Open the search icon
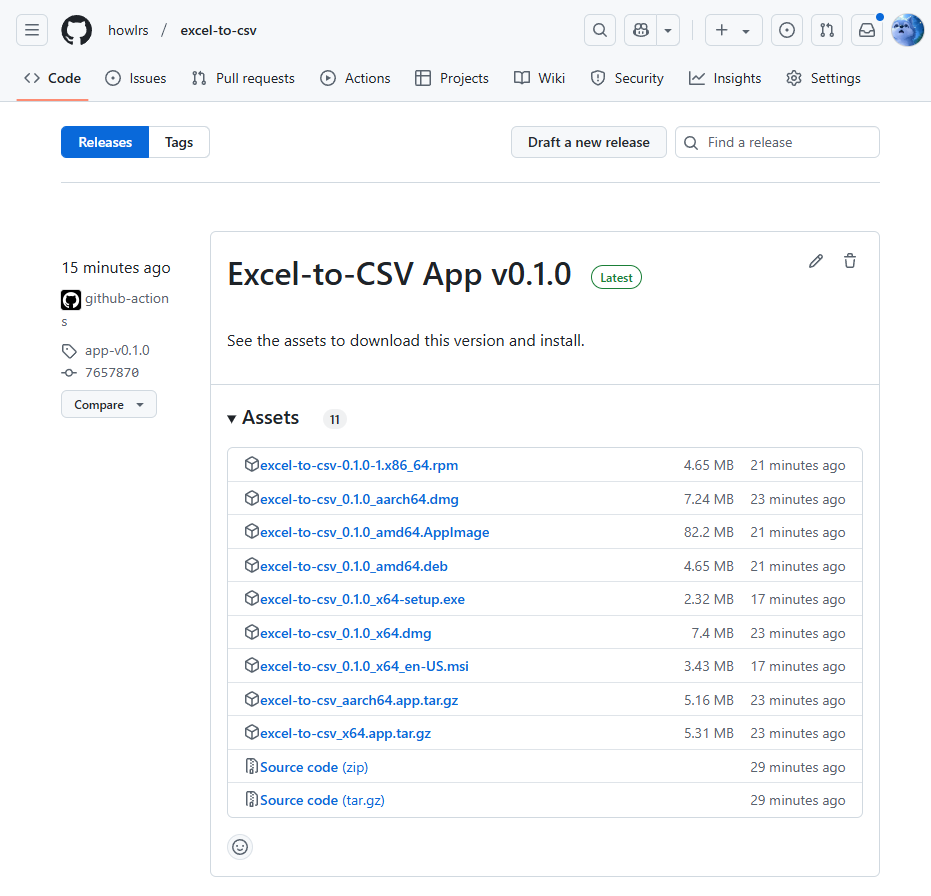The width and height of the screenshot is (931, 896). tap(600, 30)
